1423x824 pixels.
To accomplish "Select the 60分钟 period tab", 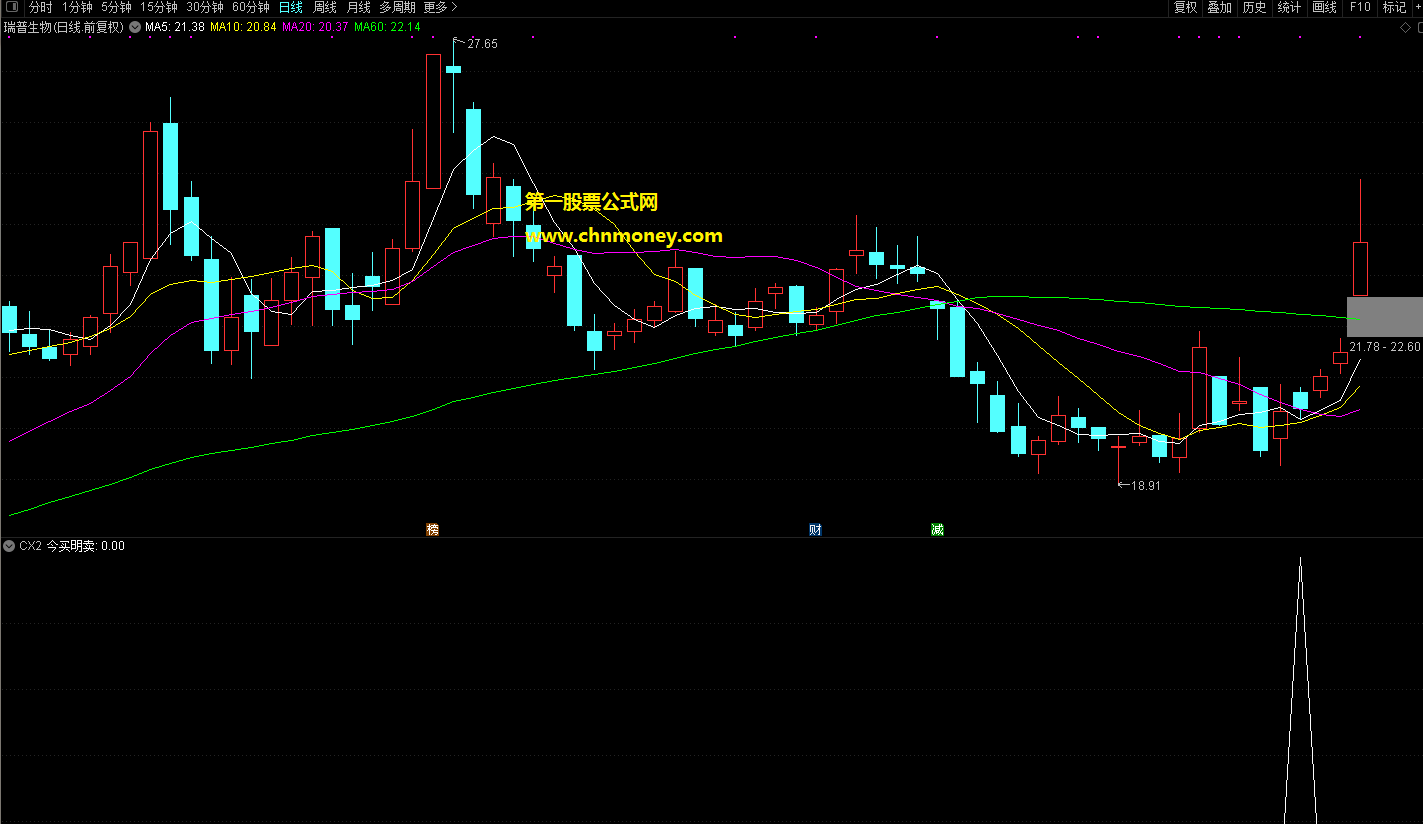I will 251,7.
